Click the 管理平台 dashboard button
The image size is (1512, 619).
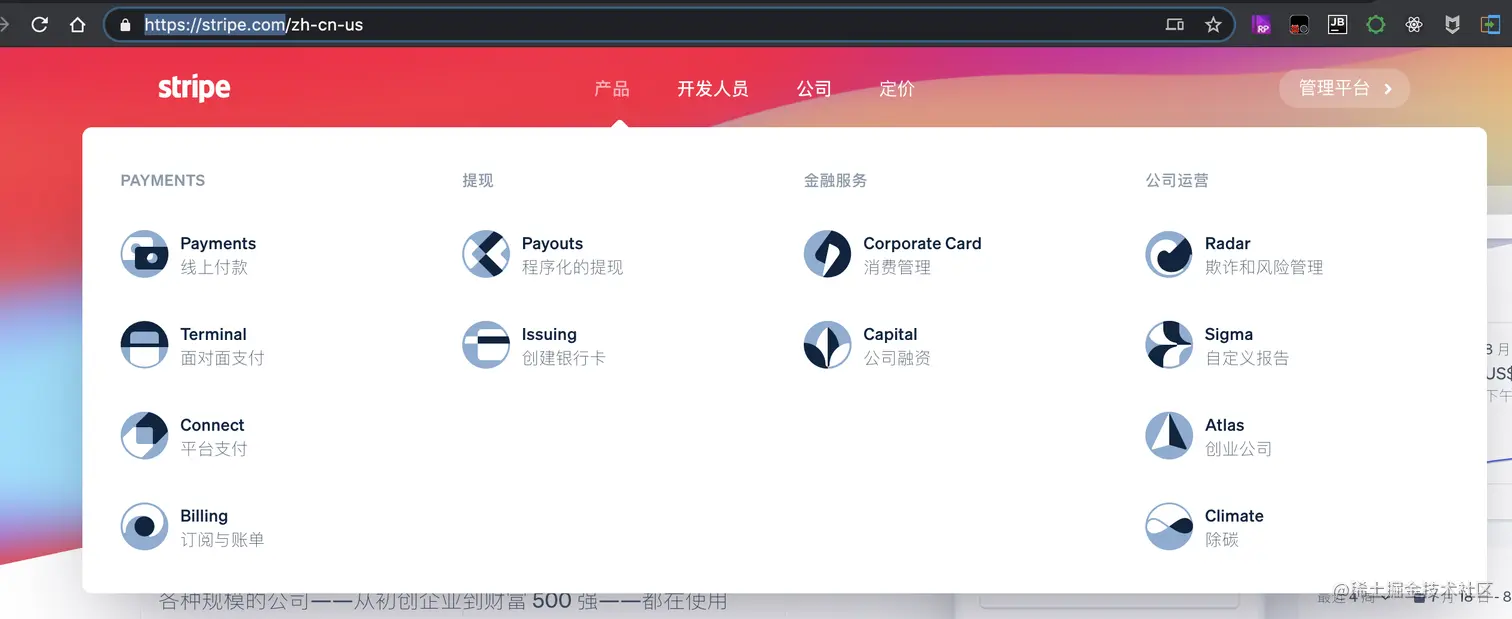pos(1344,88)
